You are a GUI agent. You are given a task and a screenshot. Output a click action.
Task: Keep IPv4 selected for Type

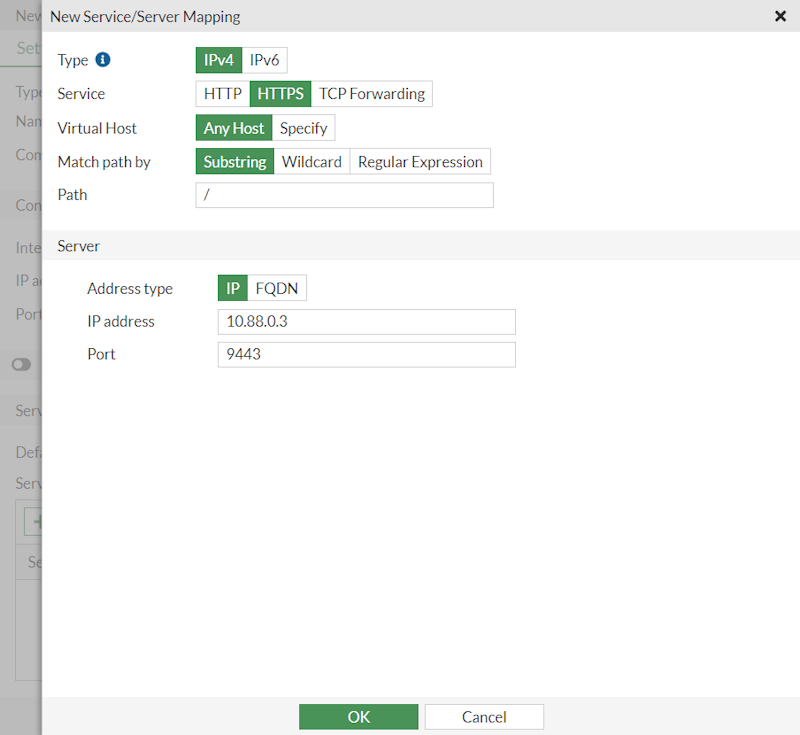pyautogui.click(x=219, y=59)
